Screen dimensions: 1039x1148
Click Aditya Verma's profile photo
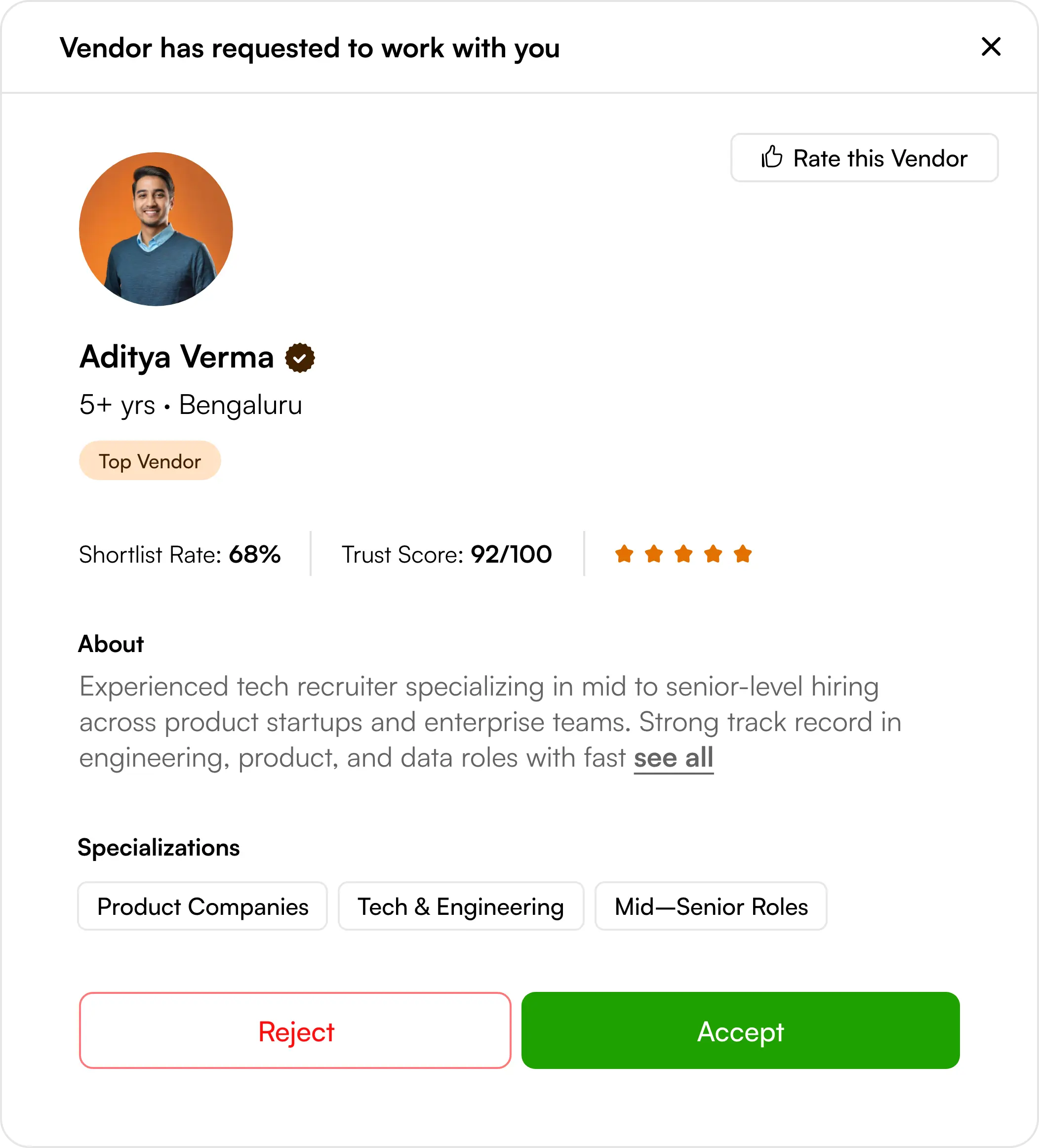pos(156,229)
